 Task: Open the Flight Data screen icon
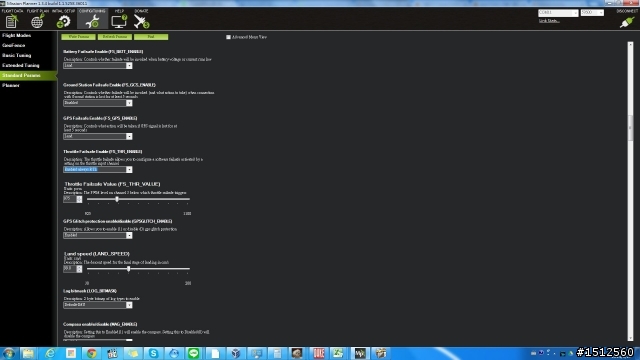pyautogui.click(x=12, y=21)
